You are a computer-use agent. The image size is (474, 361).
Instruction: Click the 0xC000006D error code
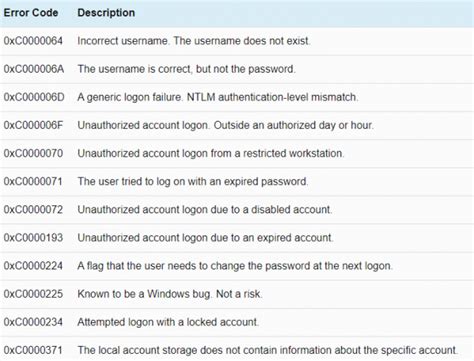(34, 97)
